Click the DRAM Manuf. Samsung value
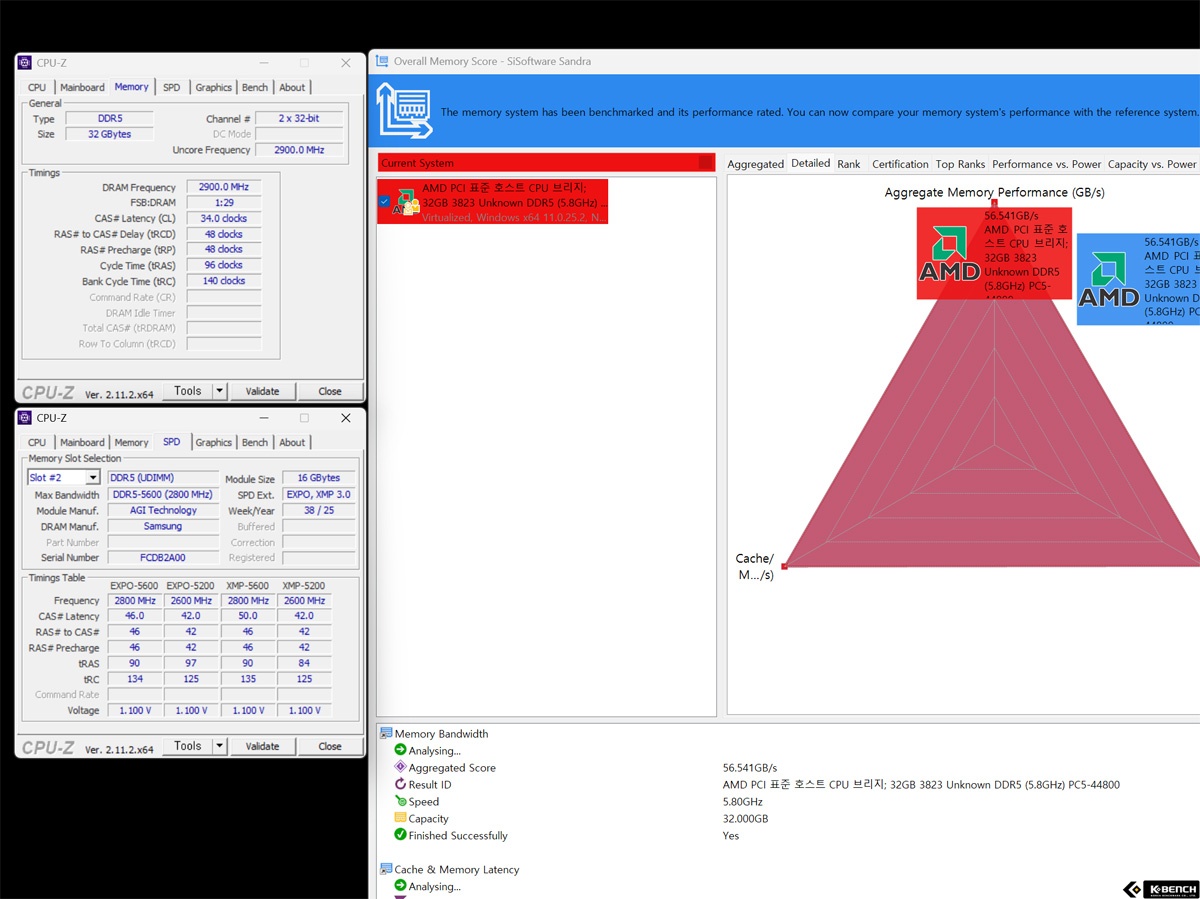The width and height of the screenshot is (1200, 899). tap(163, 526)
